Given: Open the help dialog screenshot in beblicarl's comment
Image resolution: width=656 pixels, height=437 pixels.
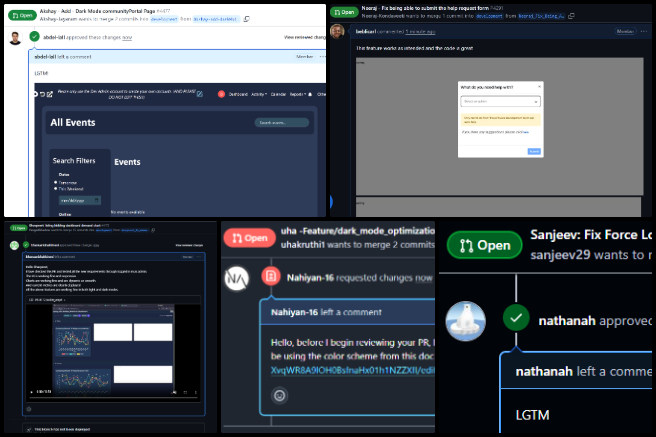Looking at the screenshot, I should (500, 126).
